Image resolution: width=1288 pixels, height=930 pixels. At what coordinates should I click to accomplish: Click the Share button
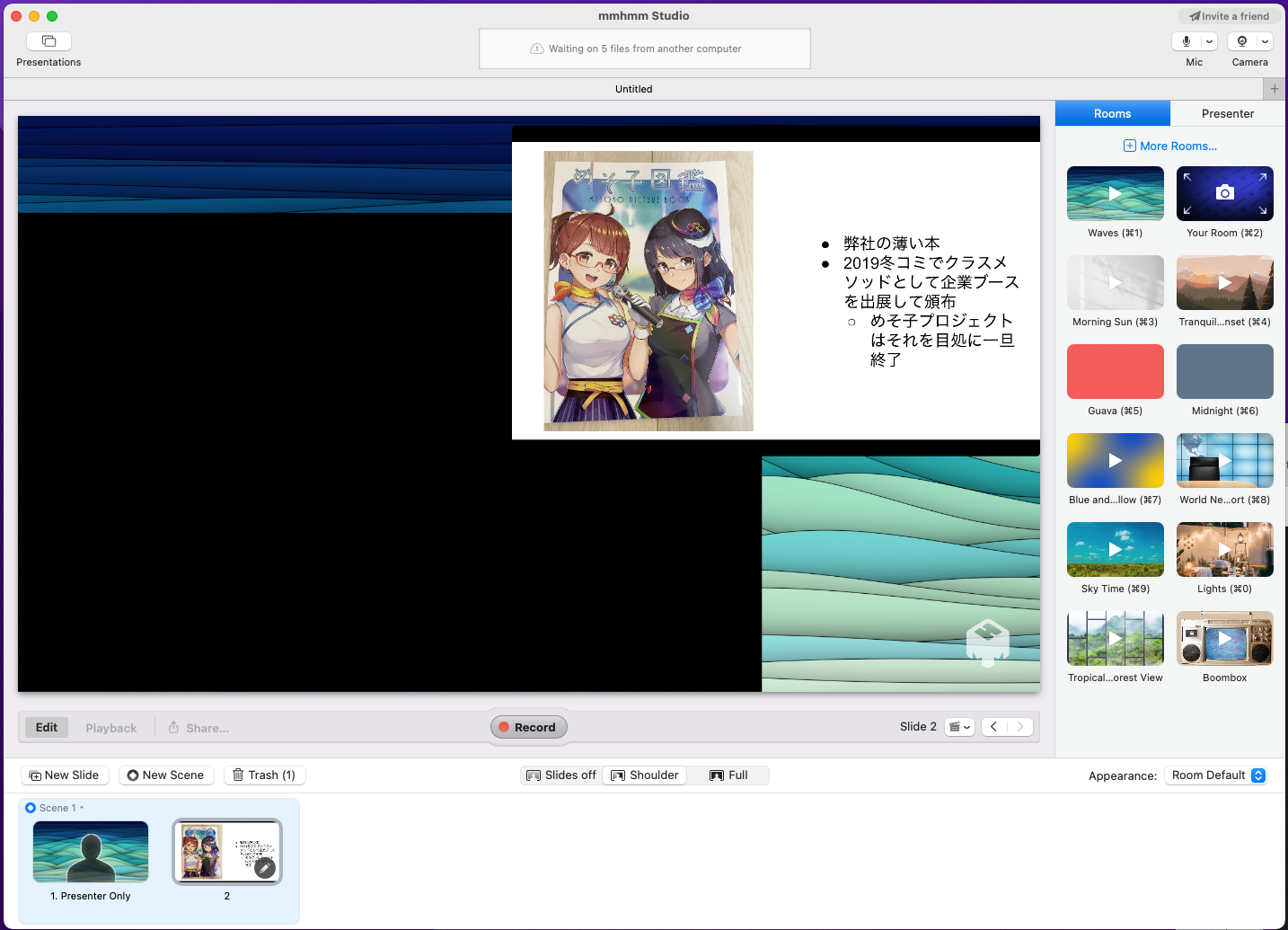point(198,728)
